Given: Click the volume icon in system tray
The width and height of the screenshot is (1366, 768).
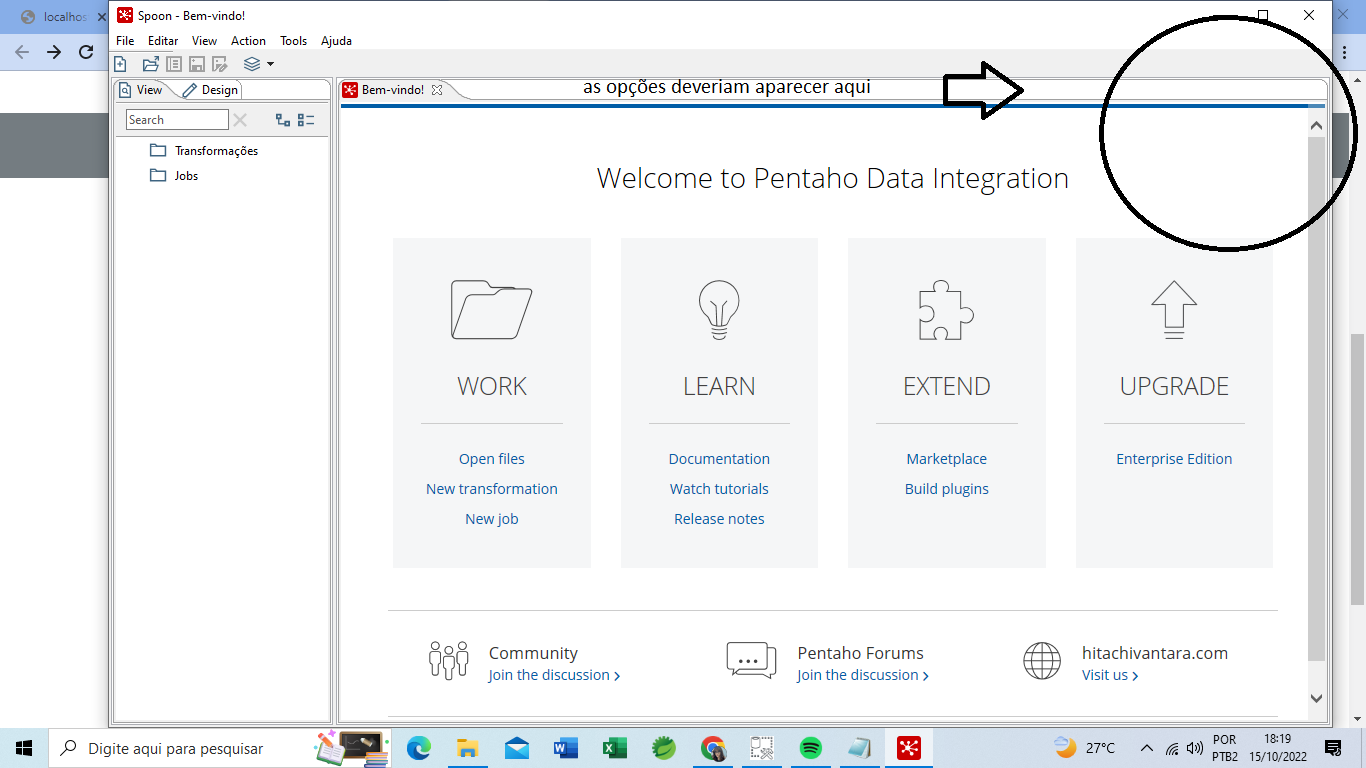Looking at the screenshot, I should click(x=1194, y=748).
